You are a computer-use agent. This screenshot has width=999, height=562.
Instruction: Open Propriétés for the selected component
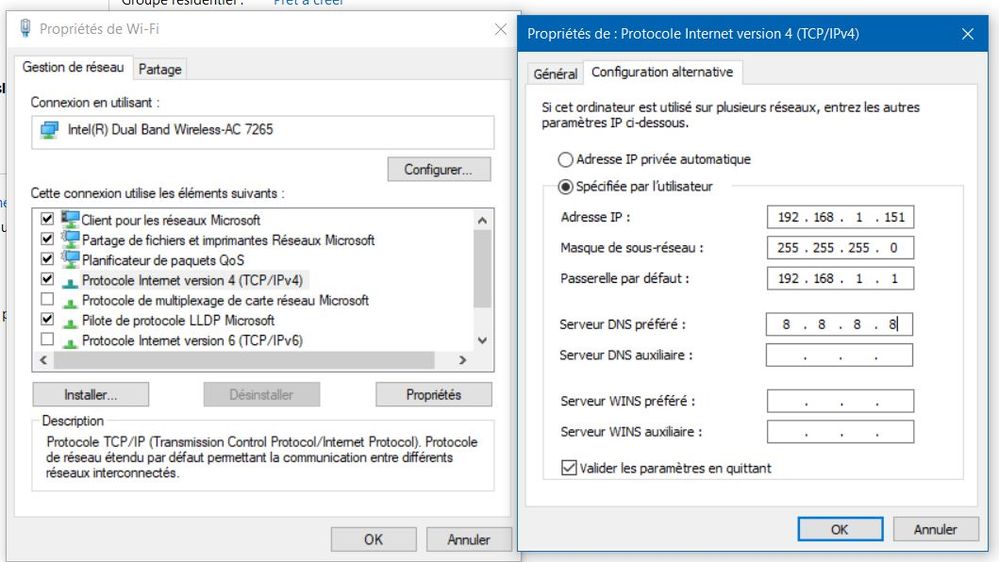[433, 395]
